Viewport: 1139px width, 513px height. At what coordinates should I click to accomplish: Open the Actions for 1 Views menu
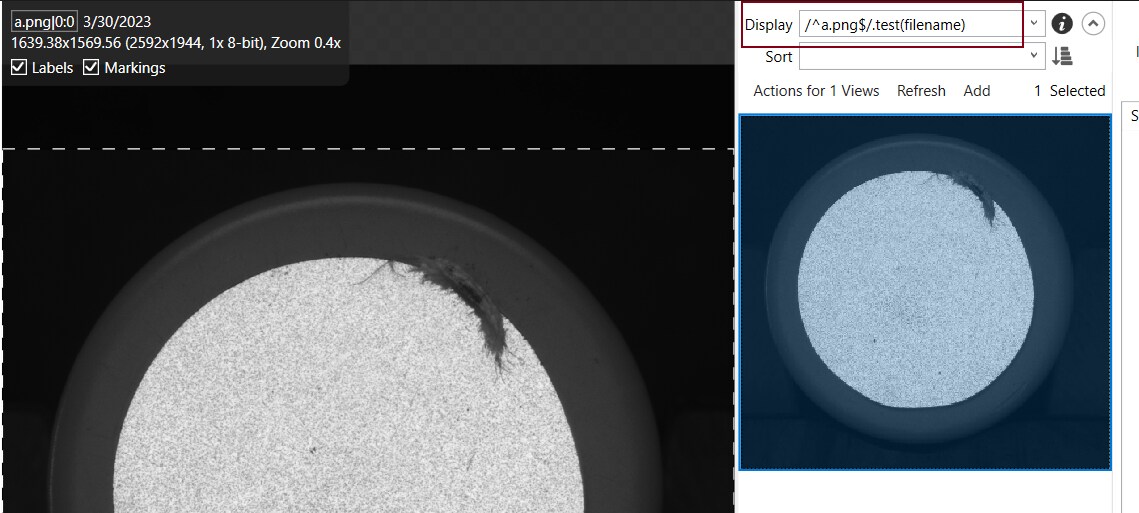tap(816, 91)
